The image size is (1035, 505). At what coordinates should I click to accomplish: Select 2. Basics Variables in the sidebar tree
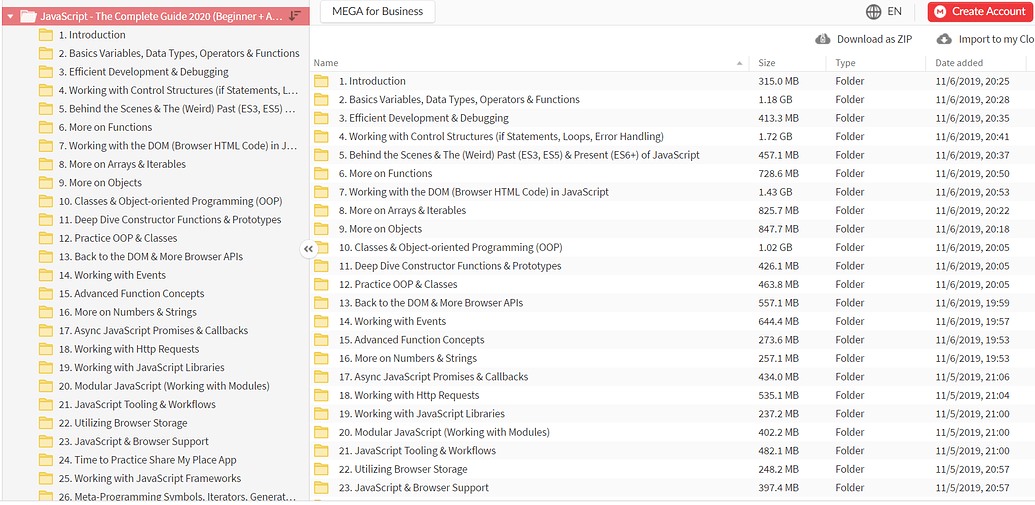[x=179, y=53]
